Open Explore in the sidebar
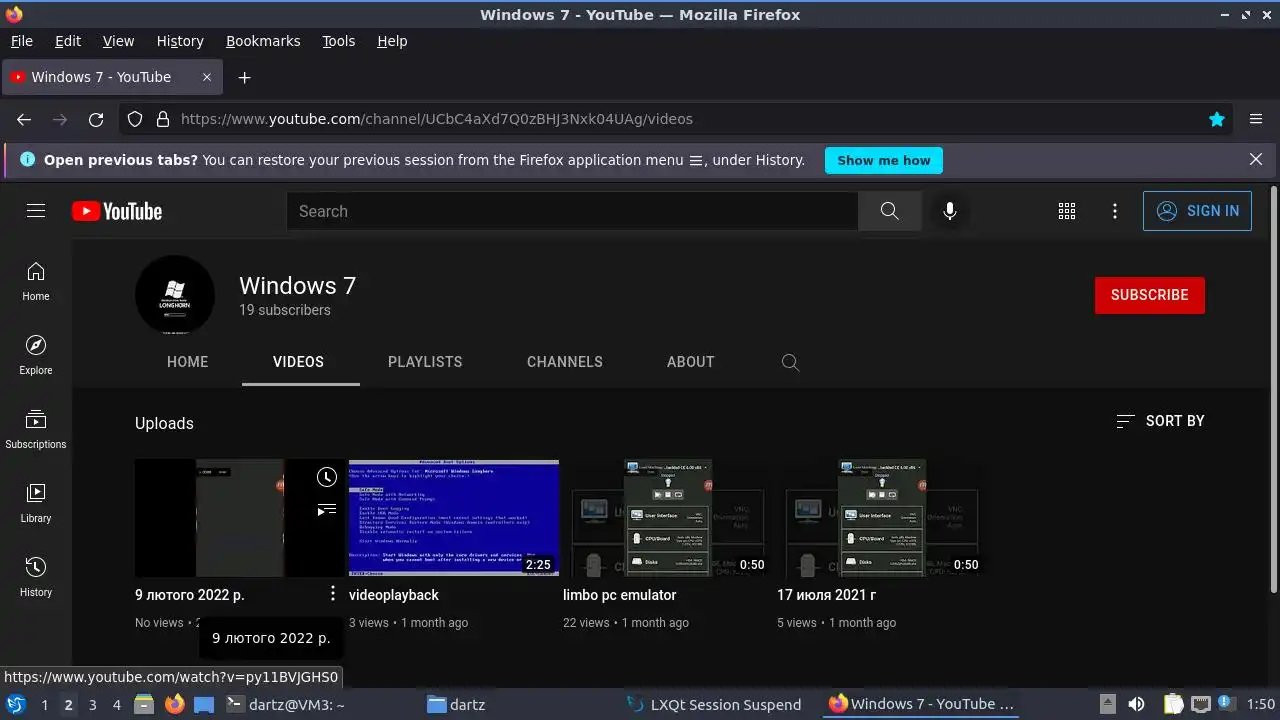Viewport: 1280px width, 720px height. (36, 355)
